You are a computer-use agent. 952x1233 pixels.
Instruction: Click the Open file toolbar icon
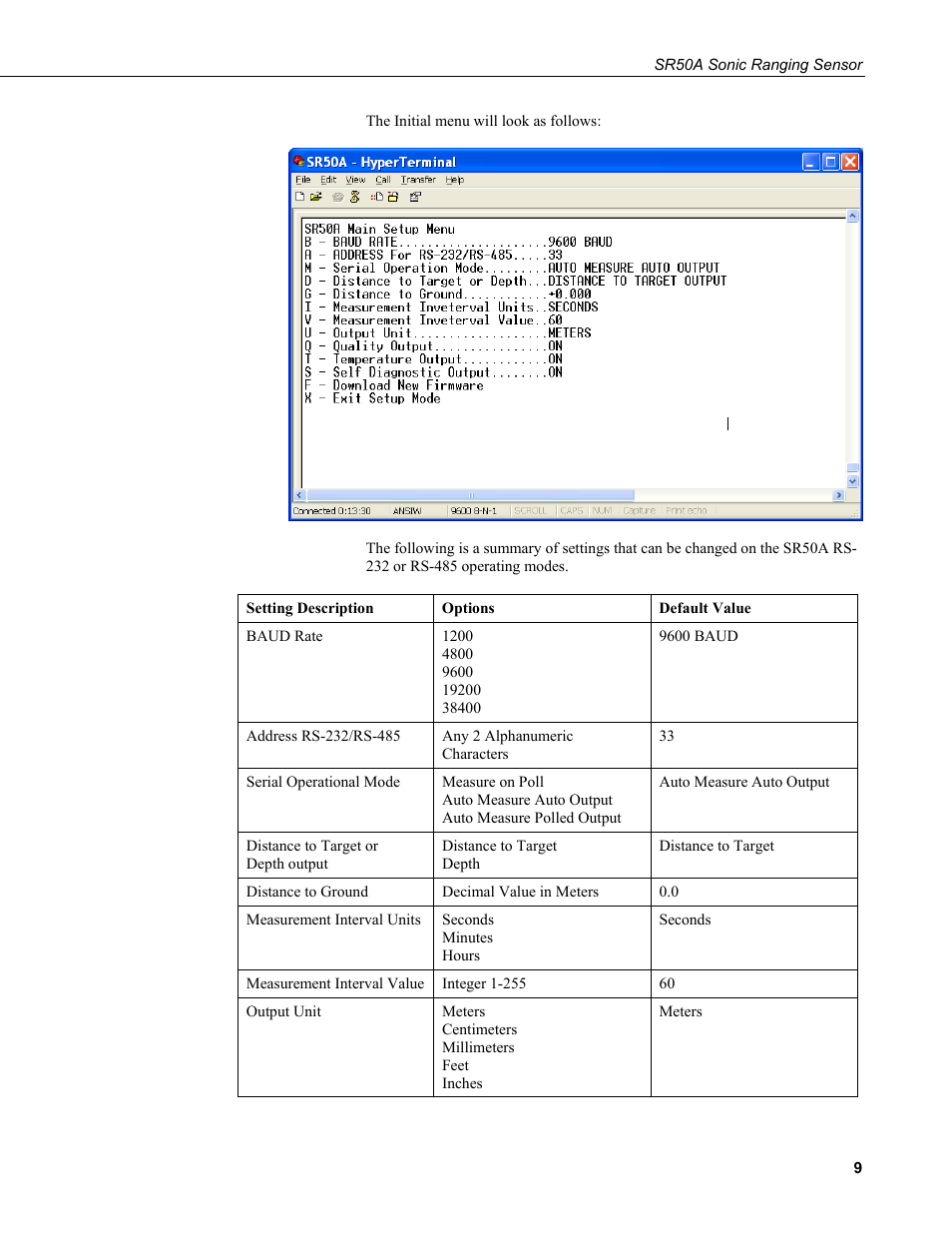tap(316, 197)
